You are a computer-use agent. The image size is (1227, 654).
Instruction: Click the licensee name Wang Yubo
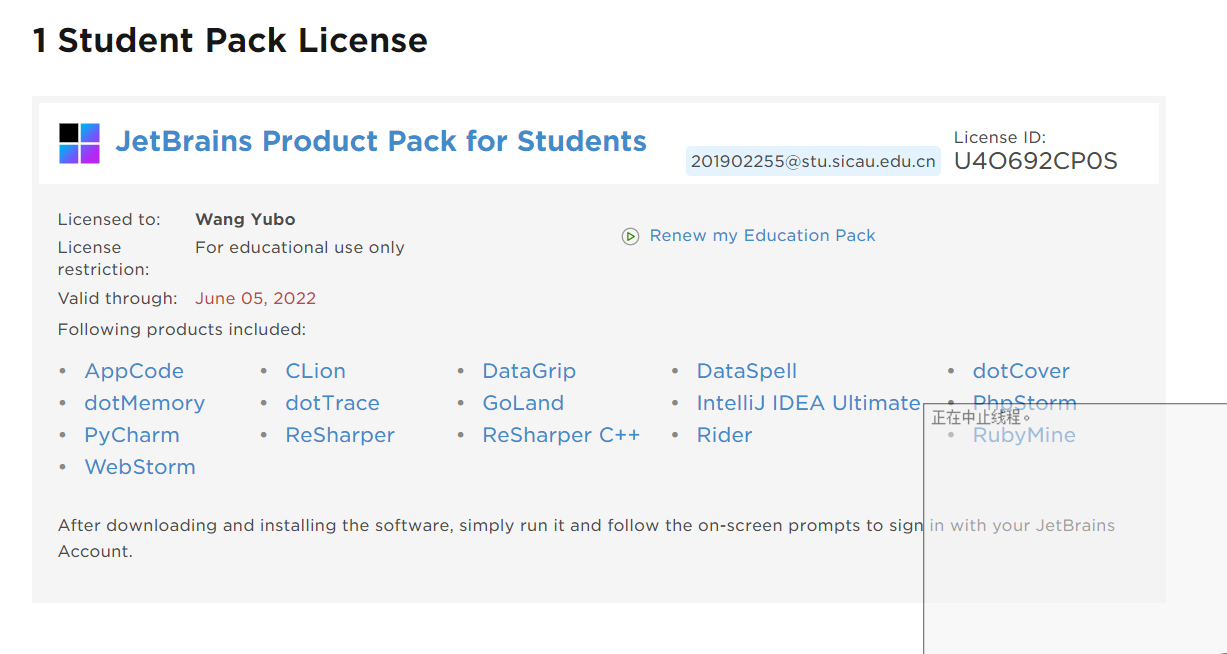(245, 219)
